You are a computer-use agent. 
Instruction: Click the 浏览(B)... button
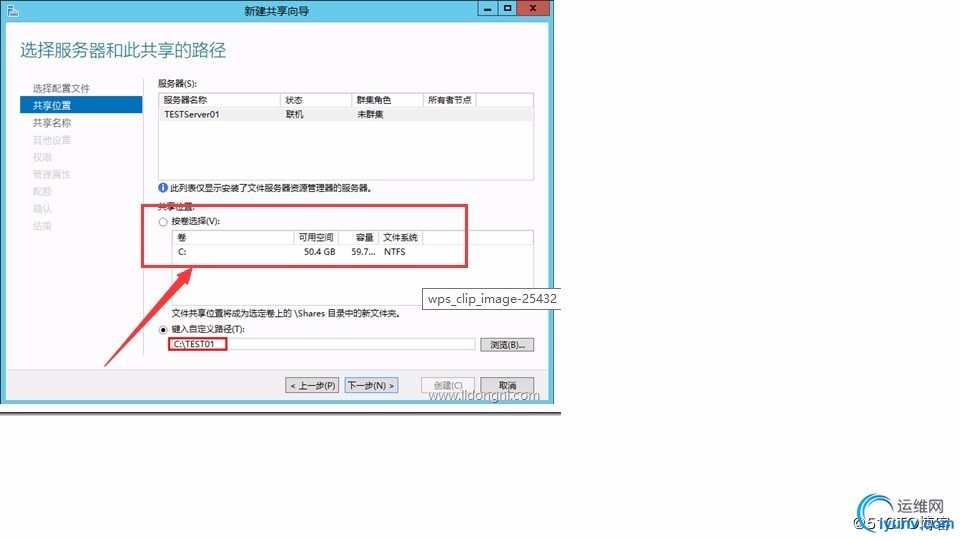(x=507, y=345)
